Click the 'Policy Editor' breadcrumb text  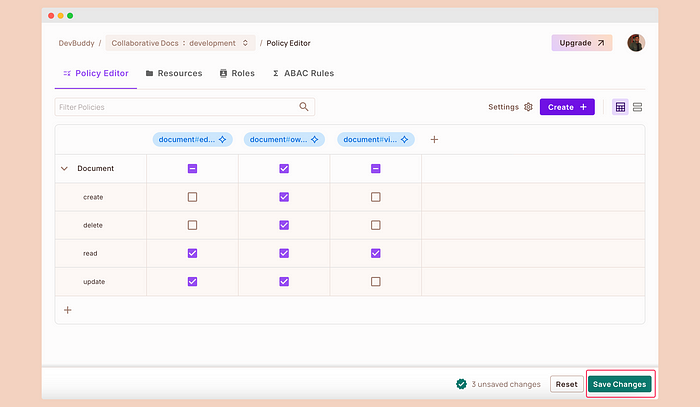coord(288,43)
